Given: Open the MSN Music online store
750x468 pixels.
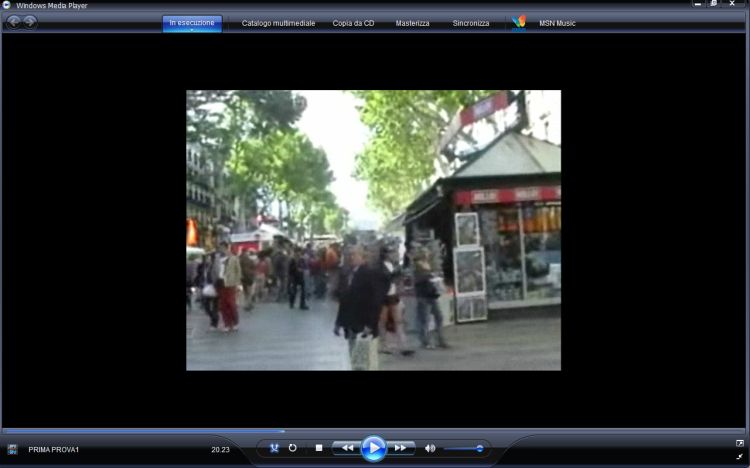Looking at the screenshot, I should (558, 22).
